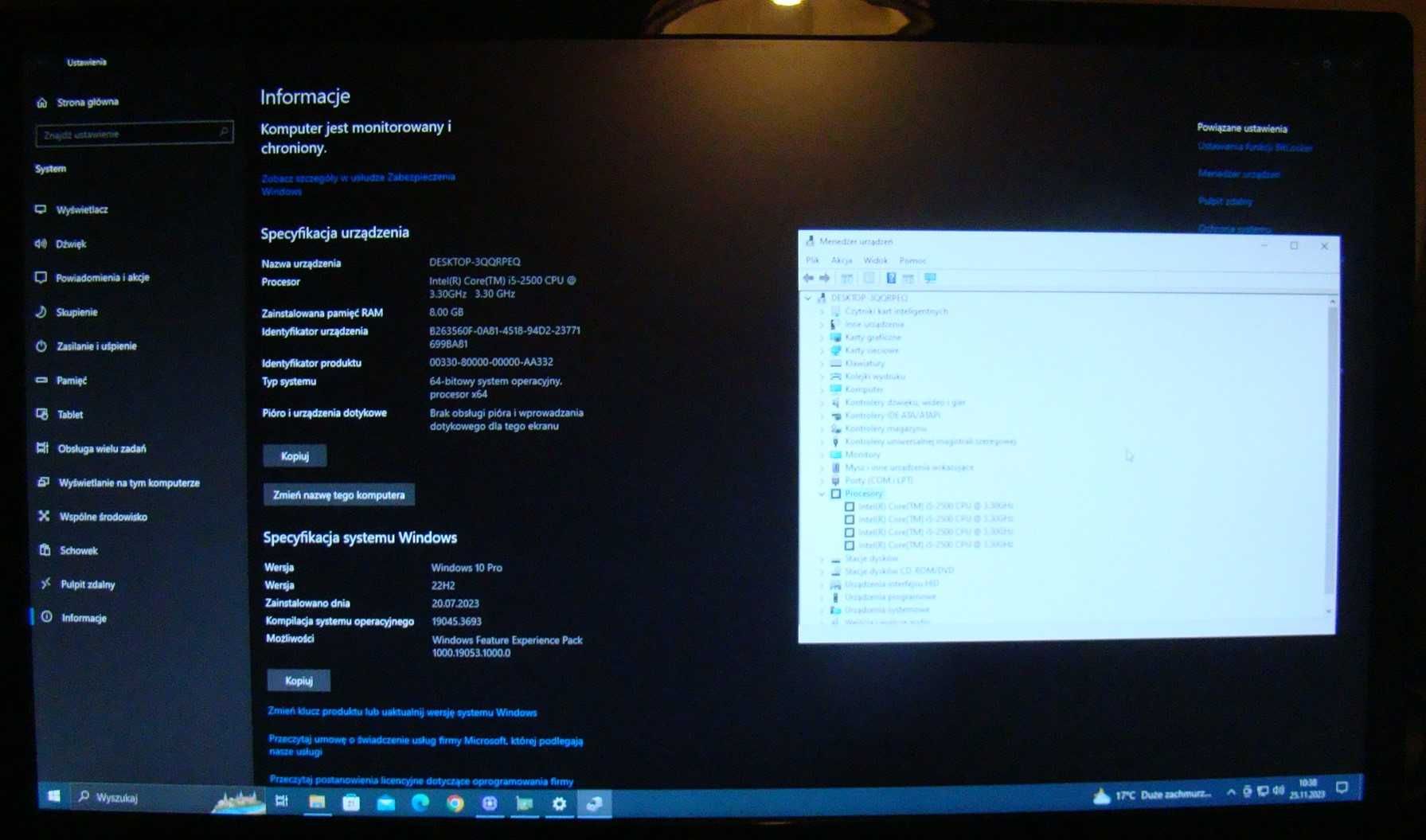
Task: Click Zmień nazwę tego komputera button
Action: [338, 494]
